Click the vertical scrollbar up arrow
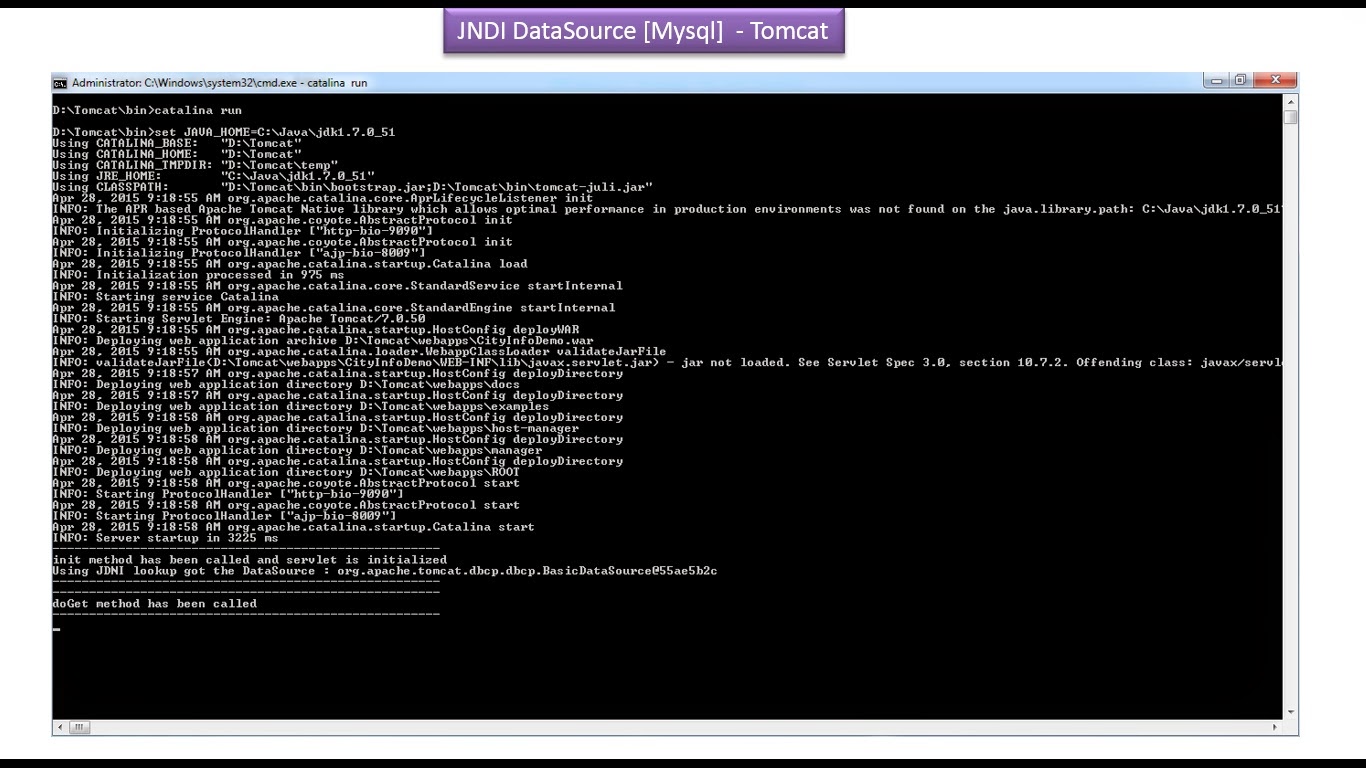Viewport: 1366px width, 768px height. (x=1291, y=102)
